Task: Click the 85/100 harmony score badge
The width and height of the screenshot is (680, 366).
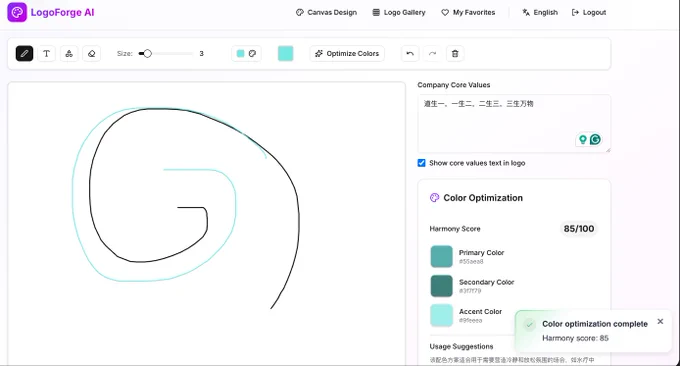Action: coord(579,229)
